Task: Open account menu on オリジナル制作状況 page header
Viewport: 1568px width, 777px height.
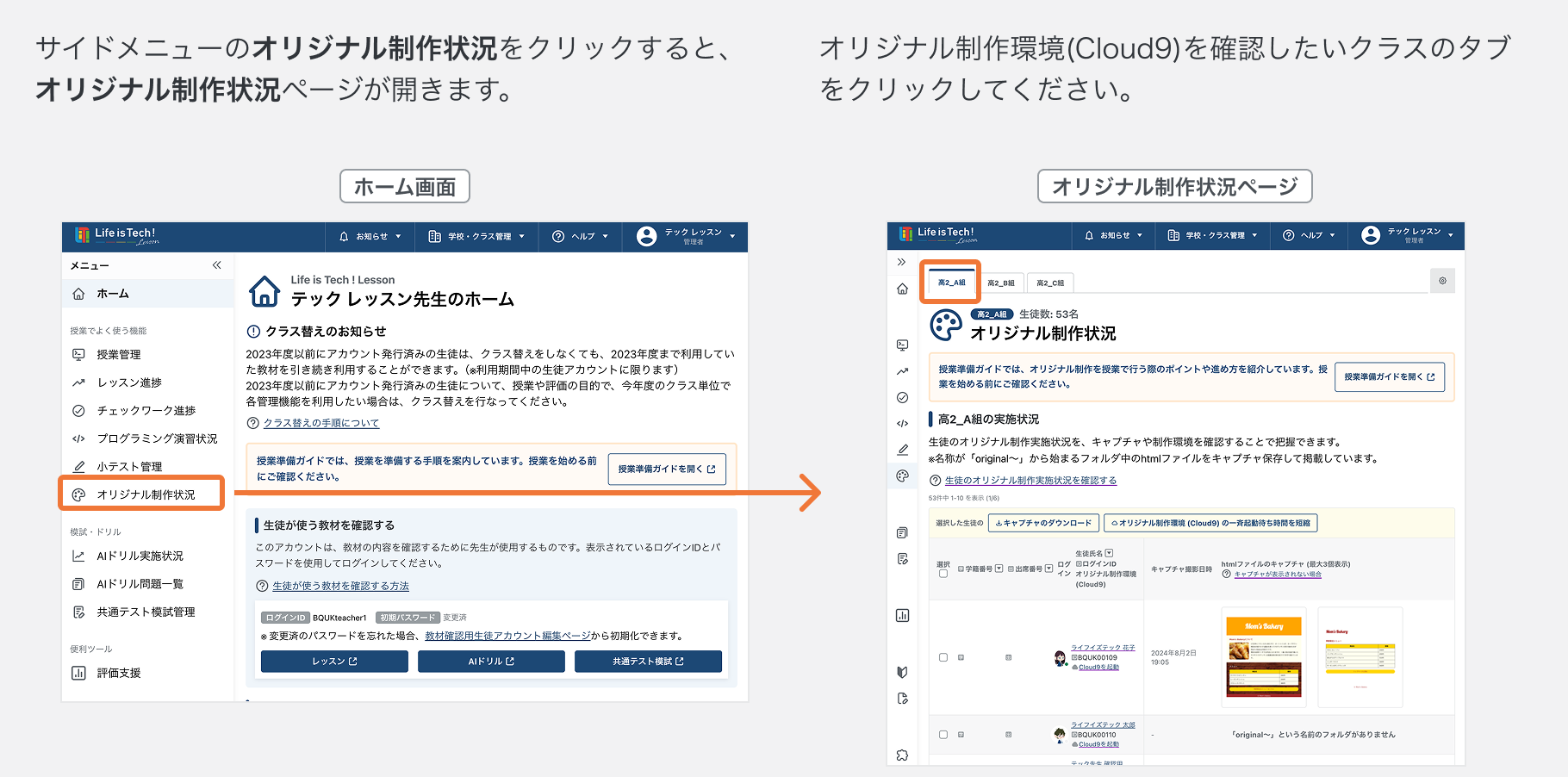Action: (1408, 235)
